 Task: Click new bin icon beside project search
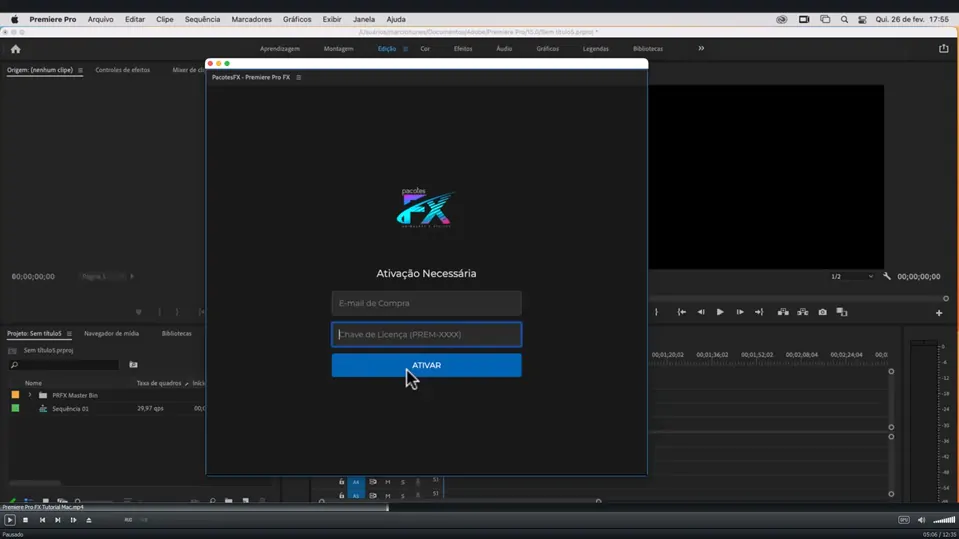pyautogui.click(x=133, y=365)
